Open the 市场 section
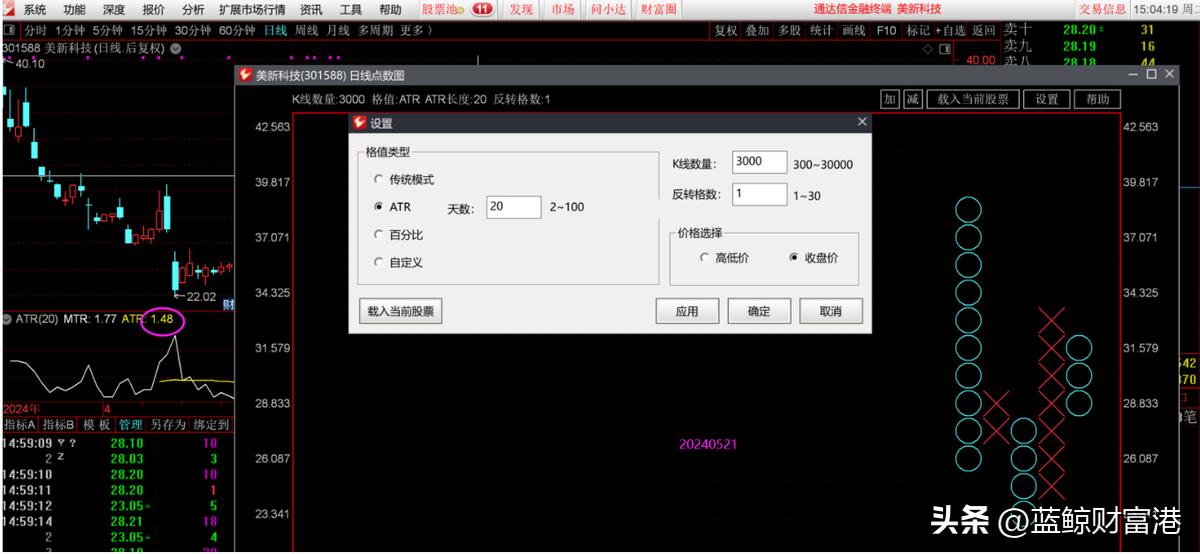Image resolution: width=1200 pixels, height=554 pixels. (x=563, y=9)
